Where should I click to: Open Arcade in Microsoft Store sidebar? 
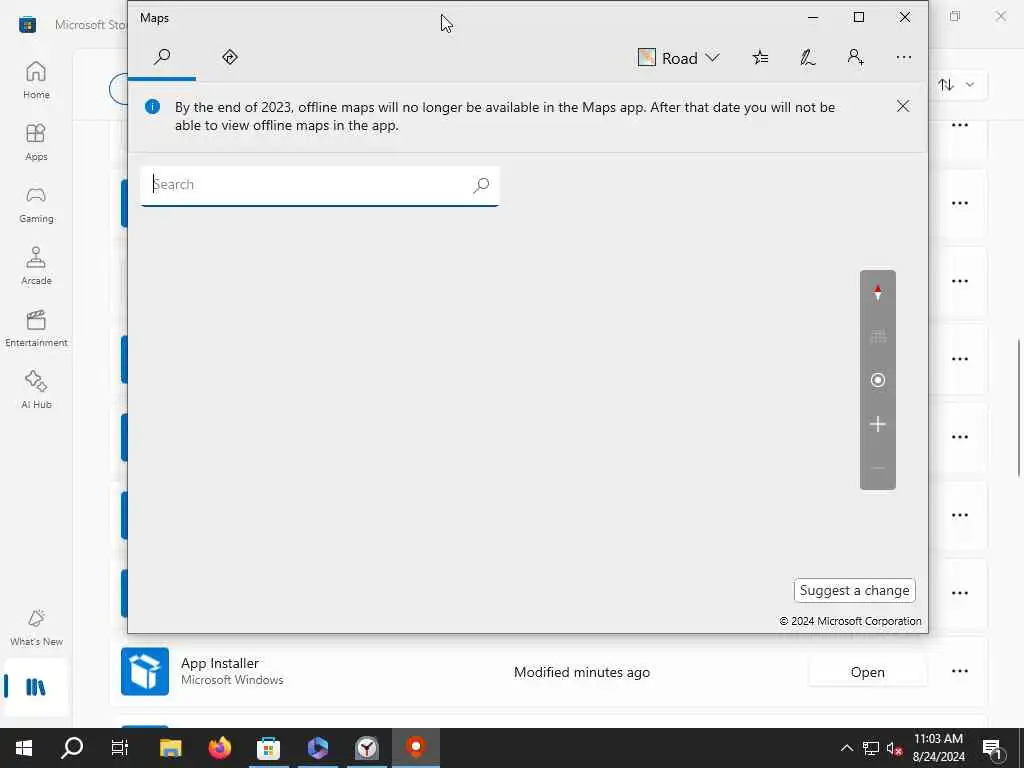tap(36, 266)
